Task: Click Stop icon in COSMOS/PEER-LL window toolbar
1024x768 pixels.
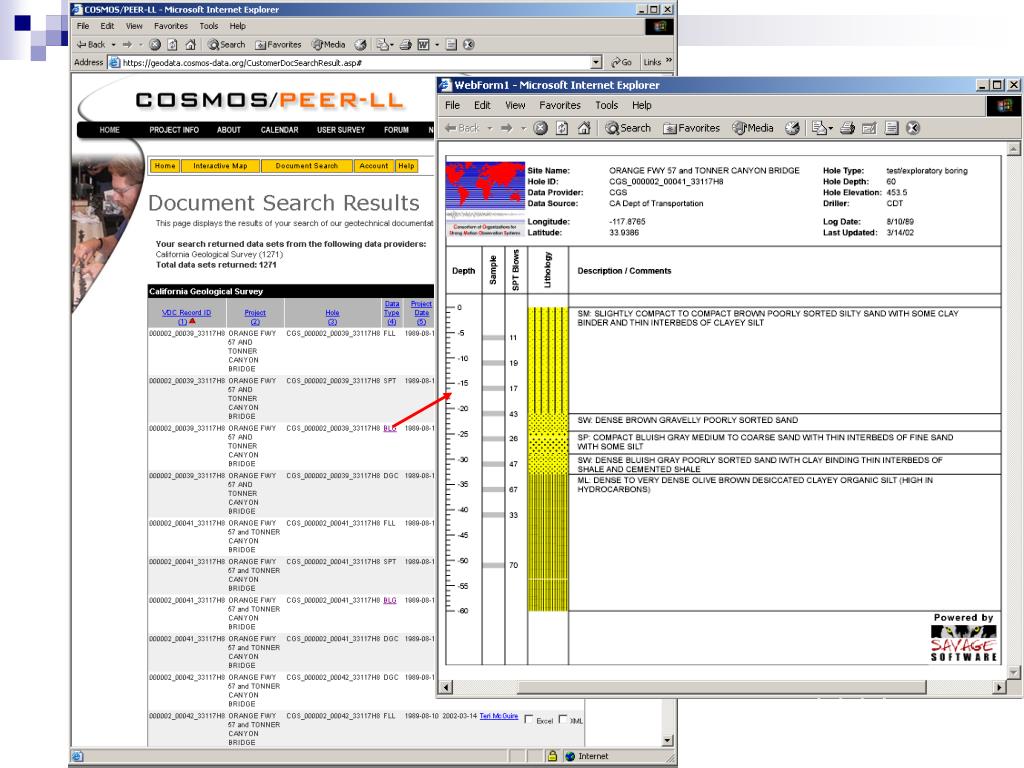Action: point(155,44)
